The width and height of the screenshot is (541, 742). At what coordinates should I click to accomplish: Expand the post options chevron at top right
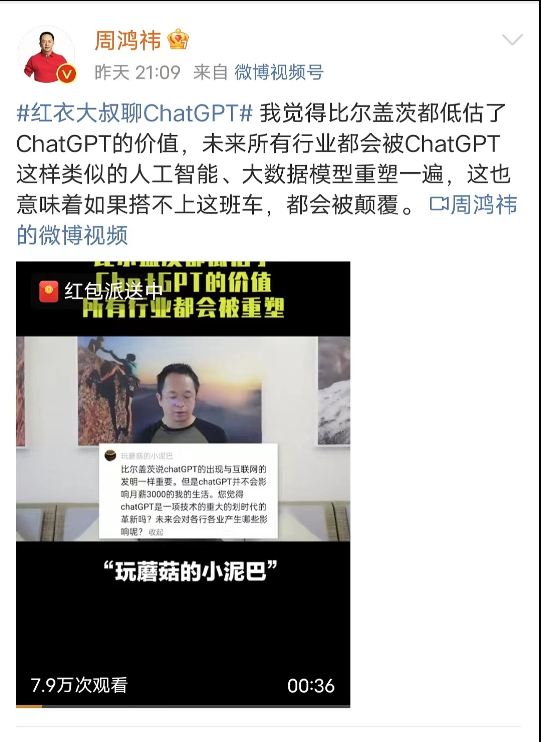pos(512,39)
